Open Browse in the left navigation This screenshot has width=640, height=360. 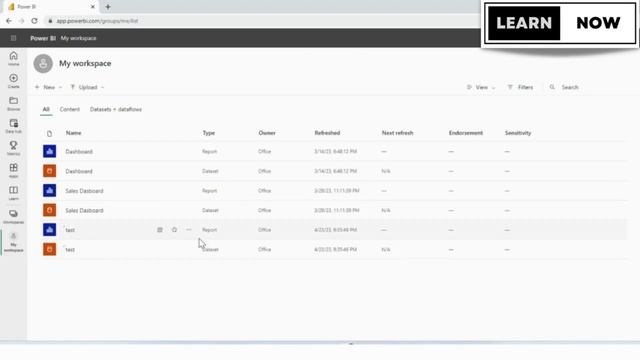(13, 103)
